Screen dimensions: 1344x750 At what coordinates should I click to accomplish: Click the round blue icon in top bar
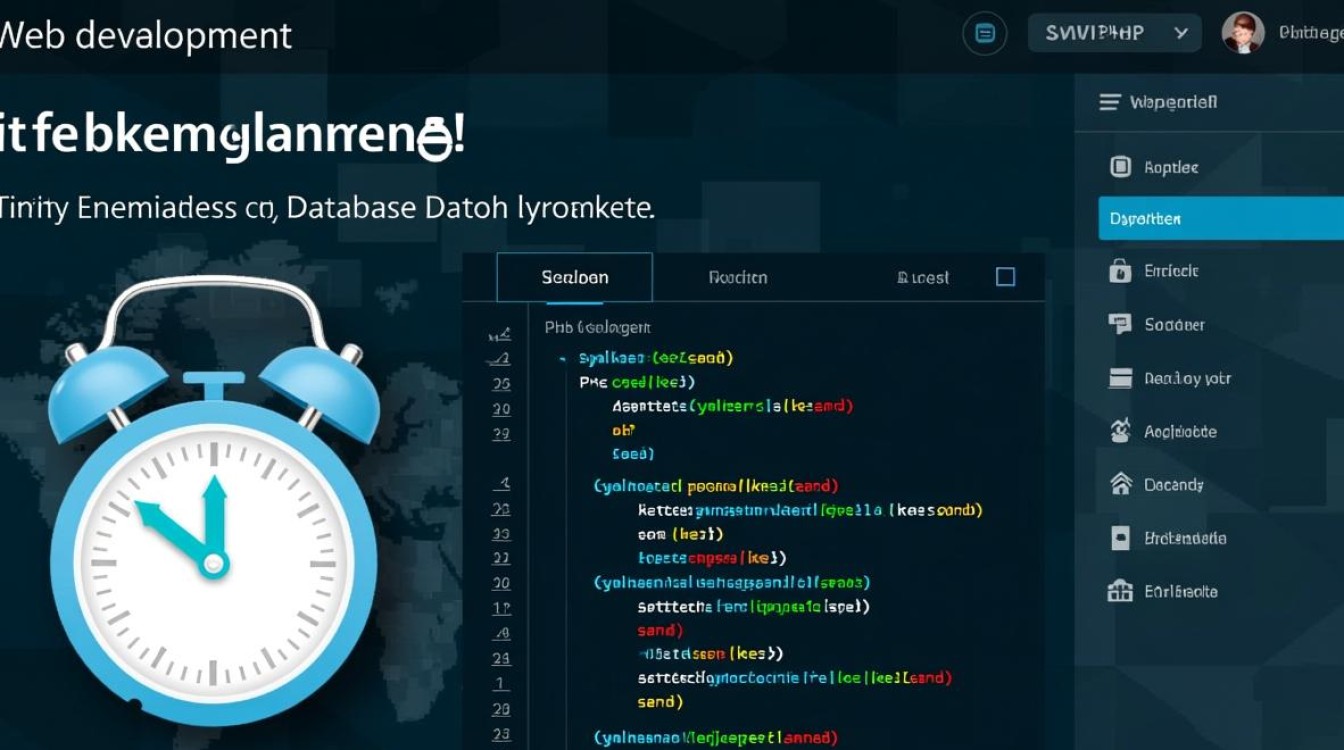click(x=985, y=33)
